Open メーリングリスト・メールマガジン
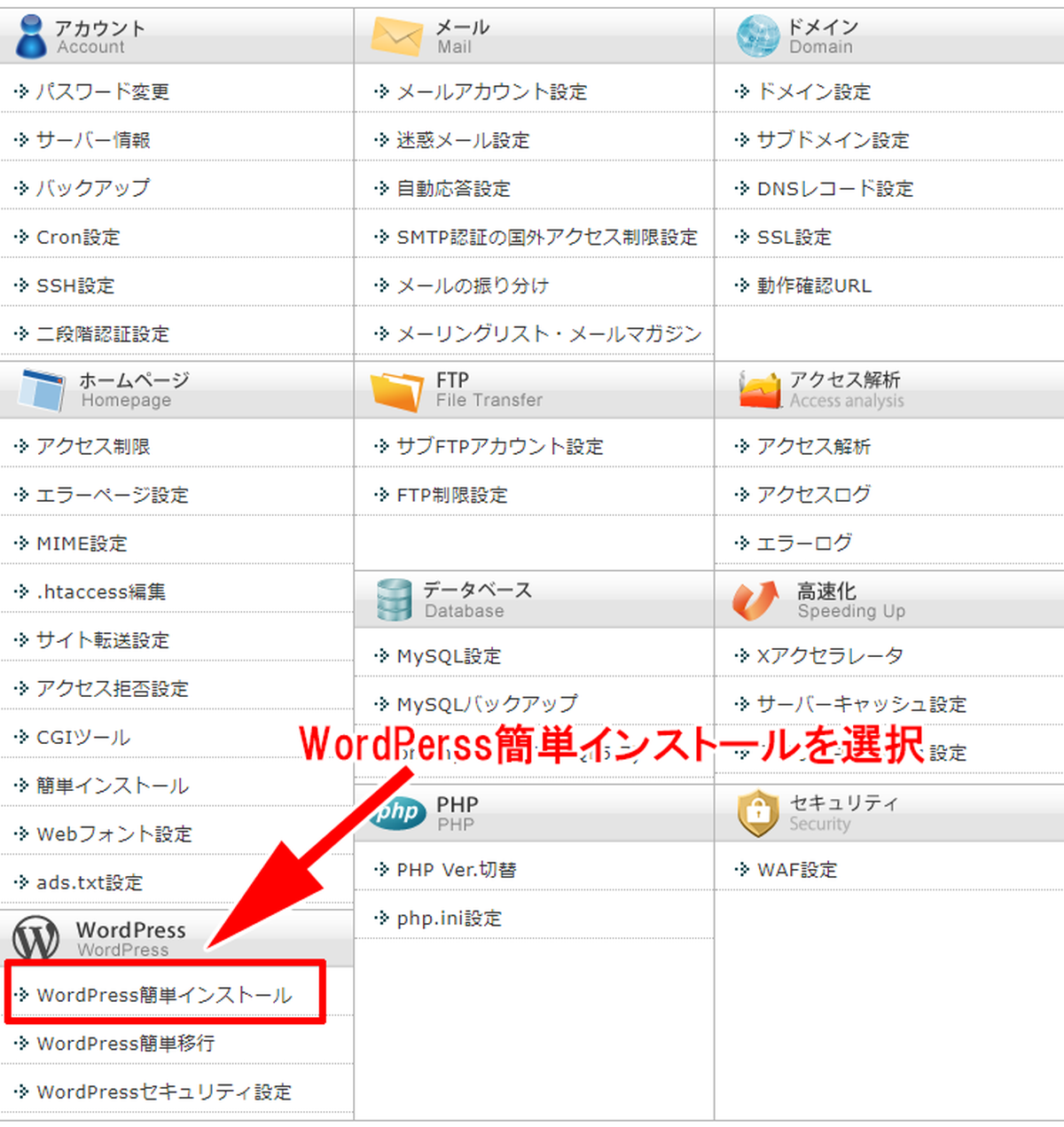1064x1127 pixels. coord(549,333)
